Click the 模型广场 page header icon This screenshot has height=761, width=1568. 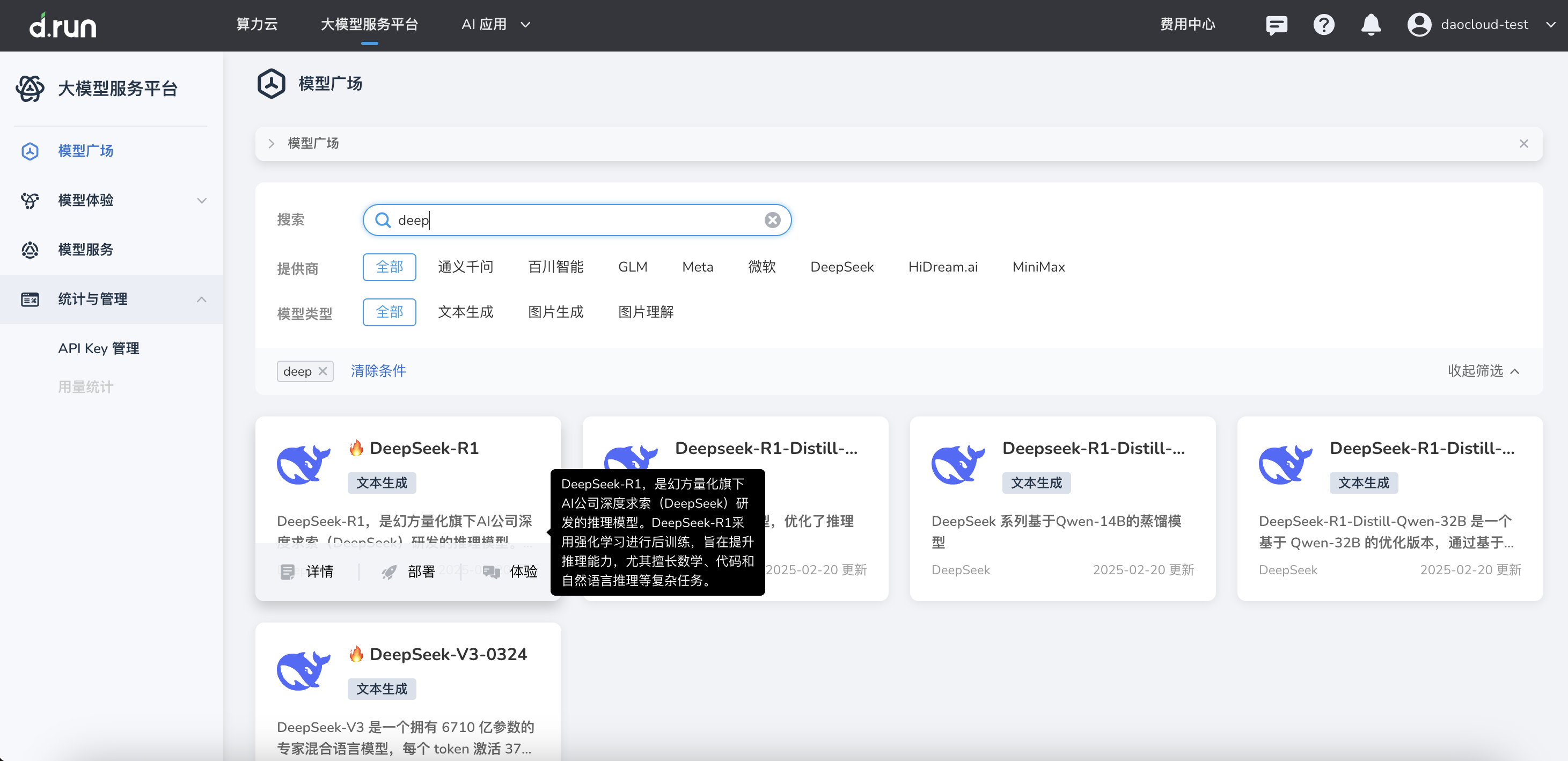[x=272, y=83]
